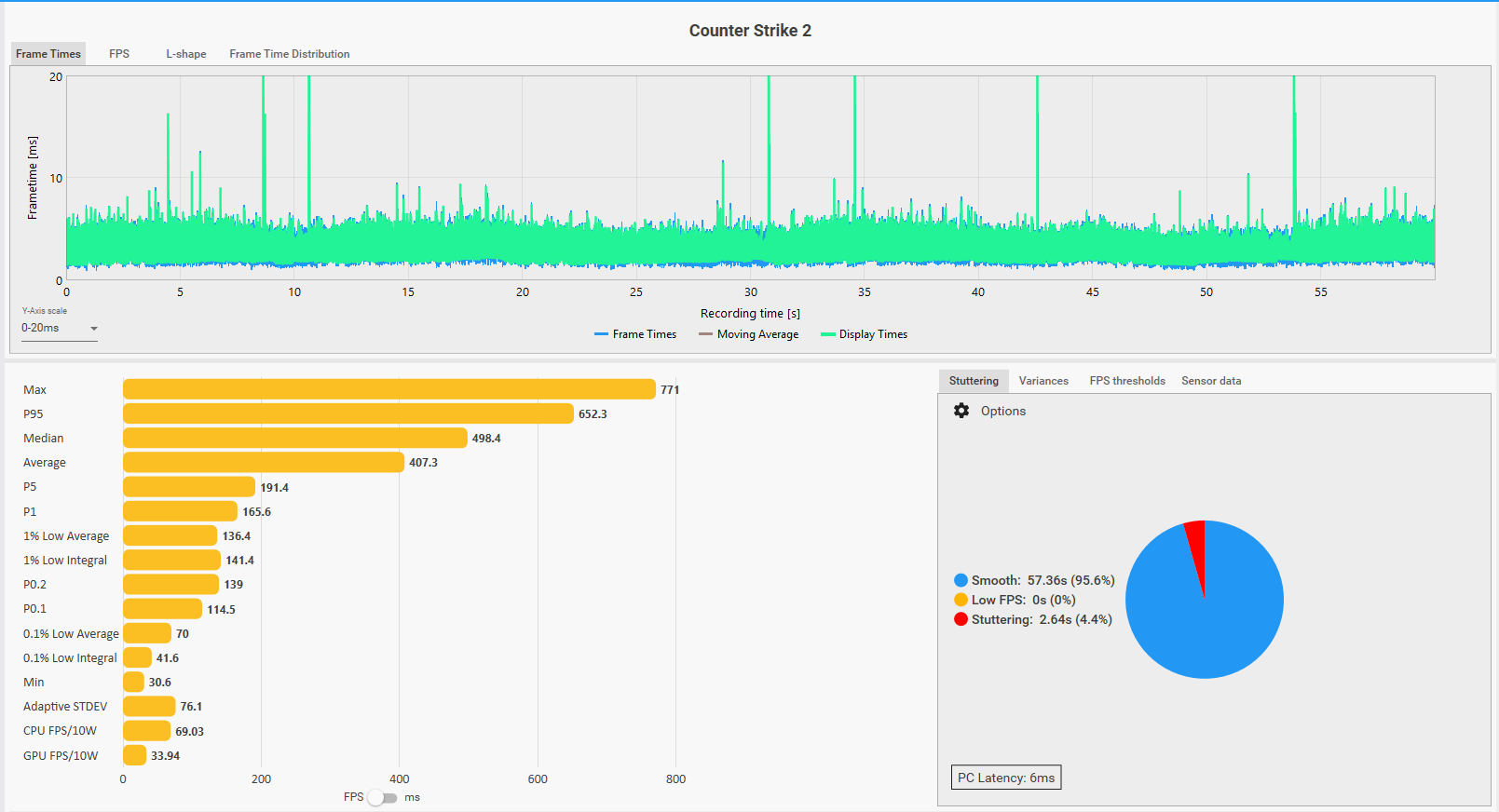This screenshot has width=1499, height=812.
Task: Toggle the Display Times legend entry
Action: [865, 334]
